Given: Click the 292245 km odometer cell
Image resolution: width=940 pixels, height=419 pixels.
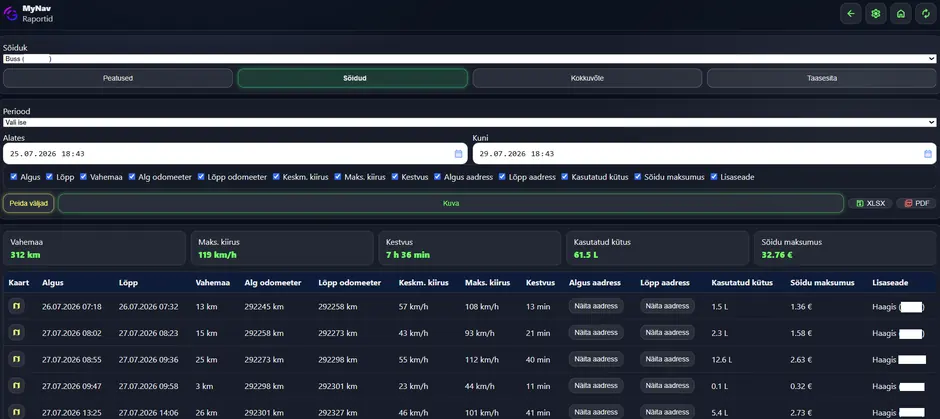Looking at the screenshot, I should 264,307.
